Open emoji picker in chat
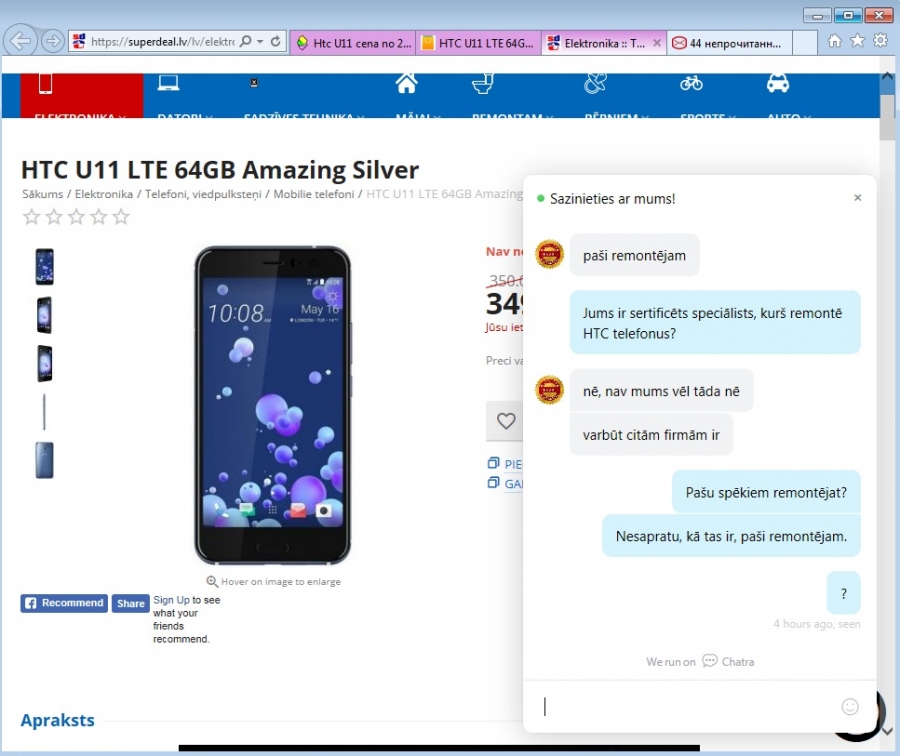This screenshot has height=756, width=900. tap(850, 707)
